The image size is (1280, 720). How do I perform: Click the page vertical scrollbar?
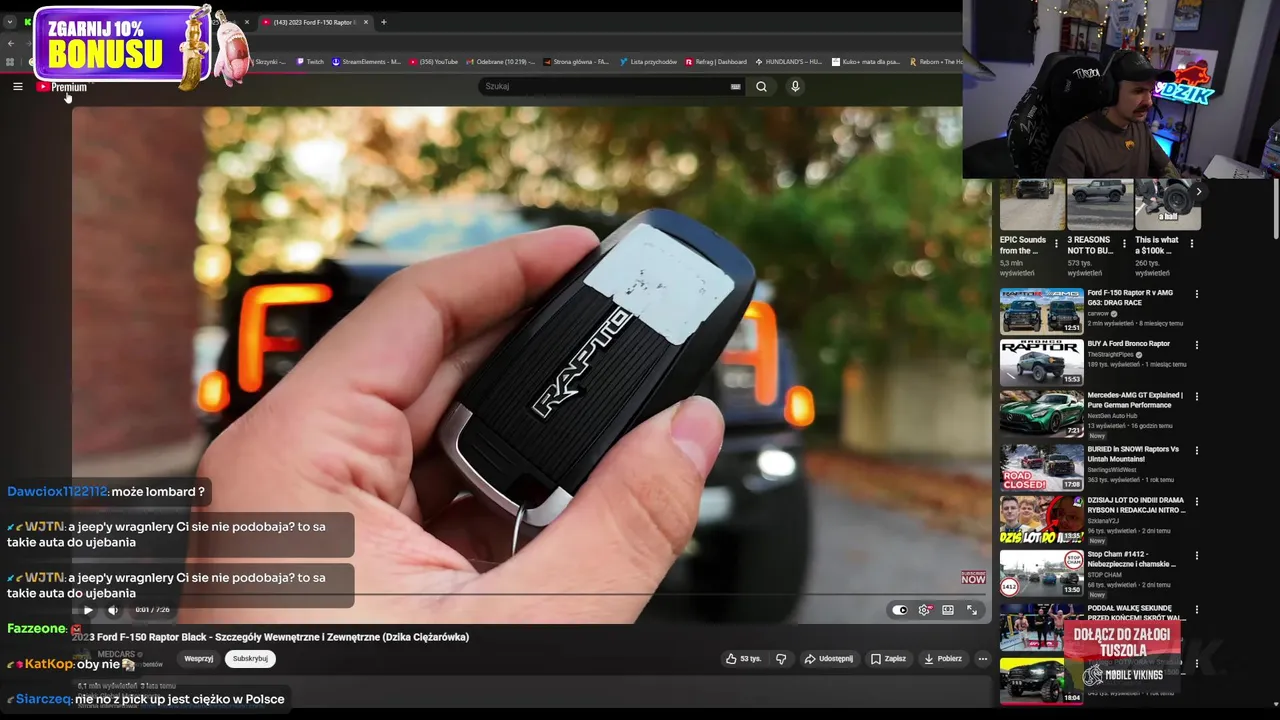1275,209
